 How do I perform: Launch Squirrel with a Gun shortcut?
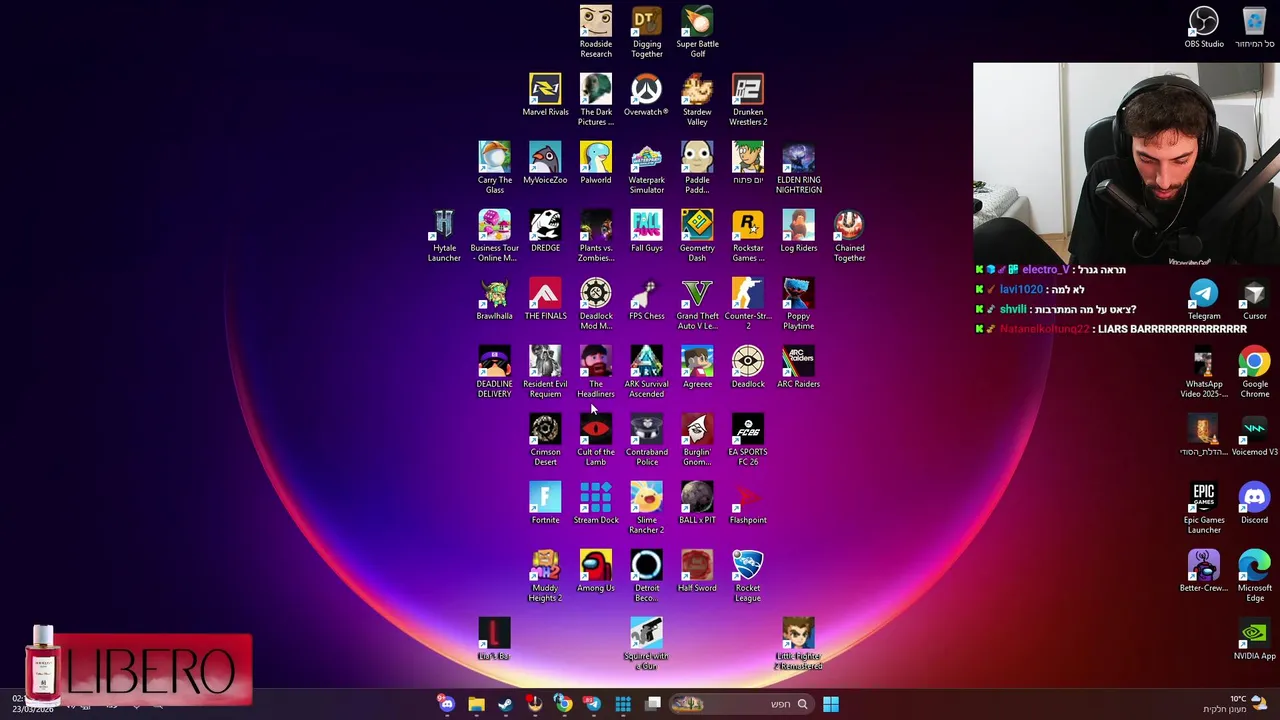(646, 644)
